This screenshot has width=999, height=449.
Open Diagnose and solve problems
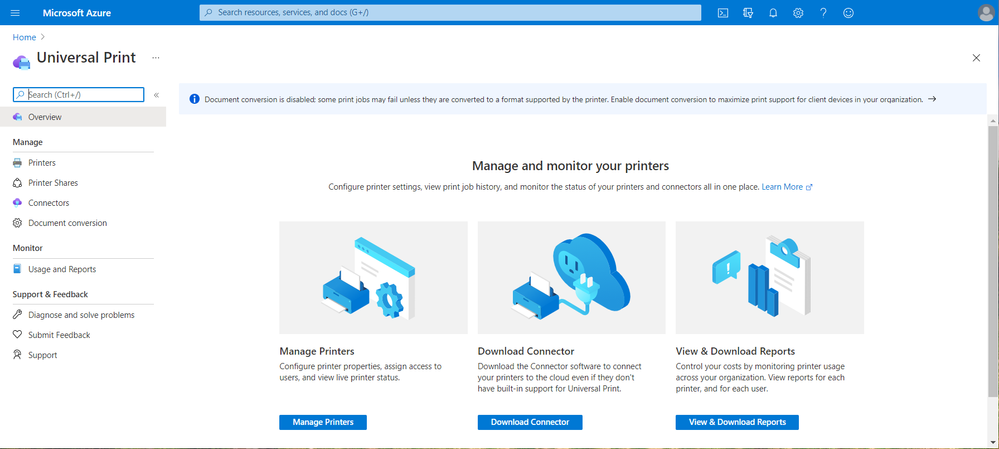[x=83, y=315]
